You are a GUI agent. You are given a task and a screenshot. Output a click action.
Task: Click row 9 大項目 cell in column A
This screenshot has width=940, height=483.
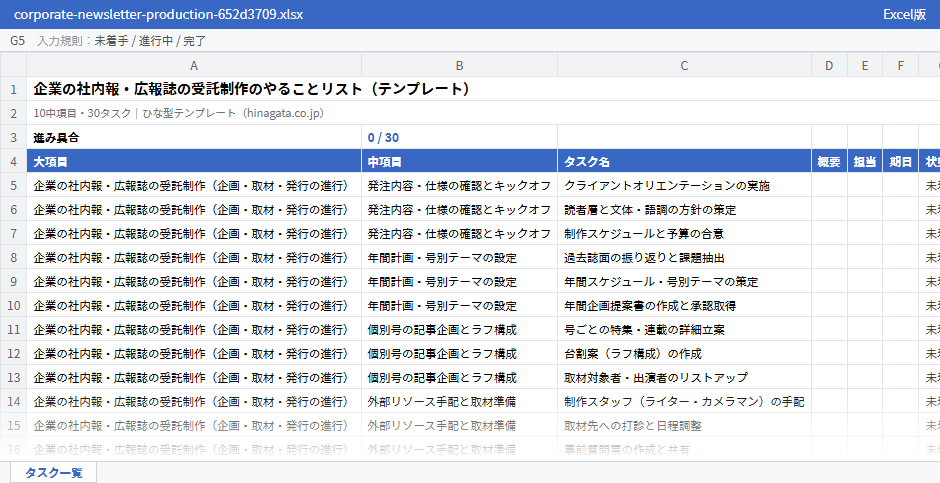pos(194,281)
